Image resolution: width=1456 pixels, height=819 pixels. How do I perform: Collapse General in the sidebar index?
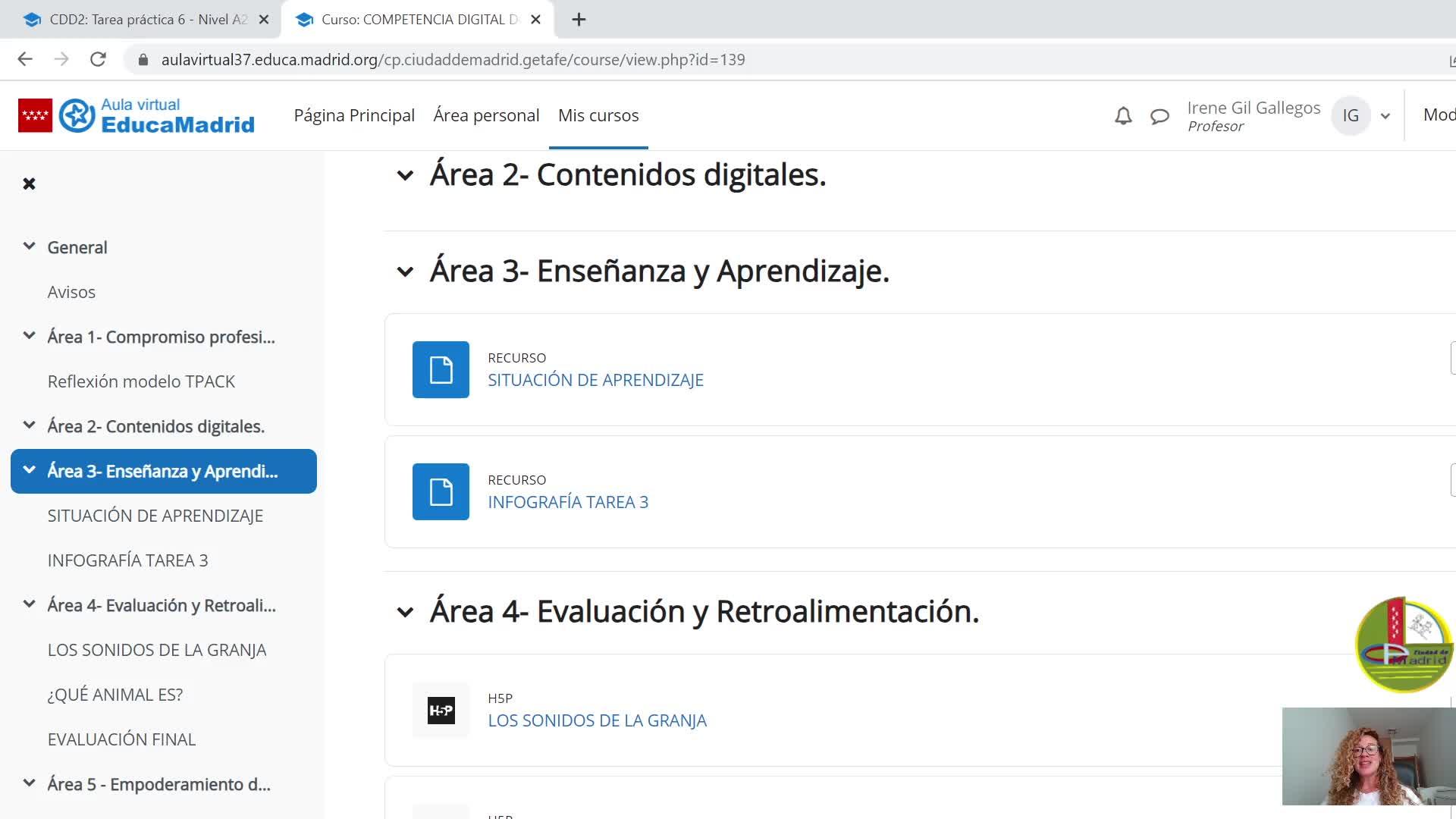click(29, 246)
